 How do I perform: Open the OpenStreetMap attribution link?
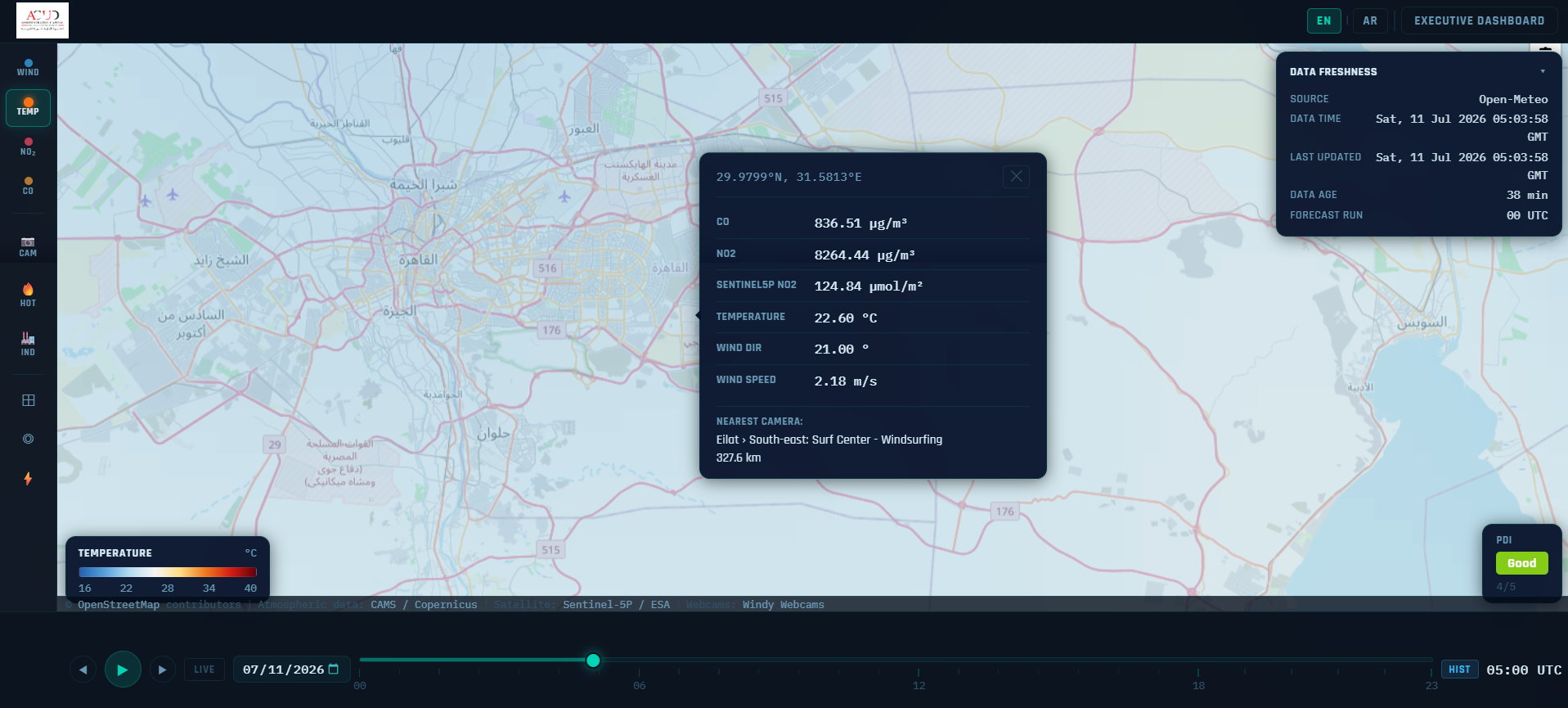click(119, 605)
